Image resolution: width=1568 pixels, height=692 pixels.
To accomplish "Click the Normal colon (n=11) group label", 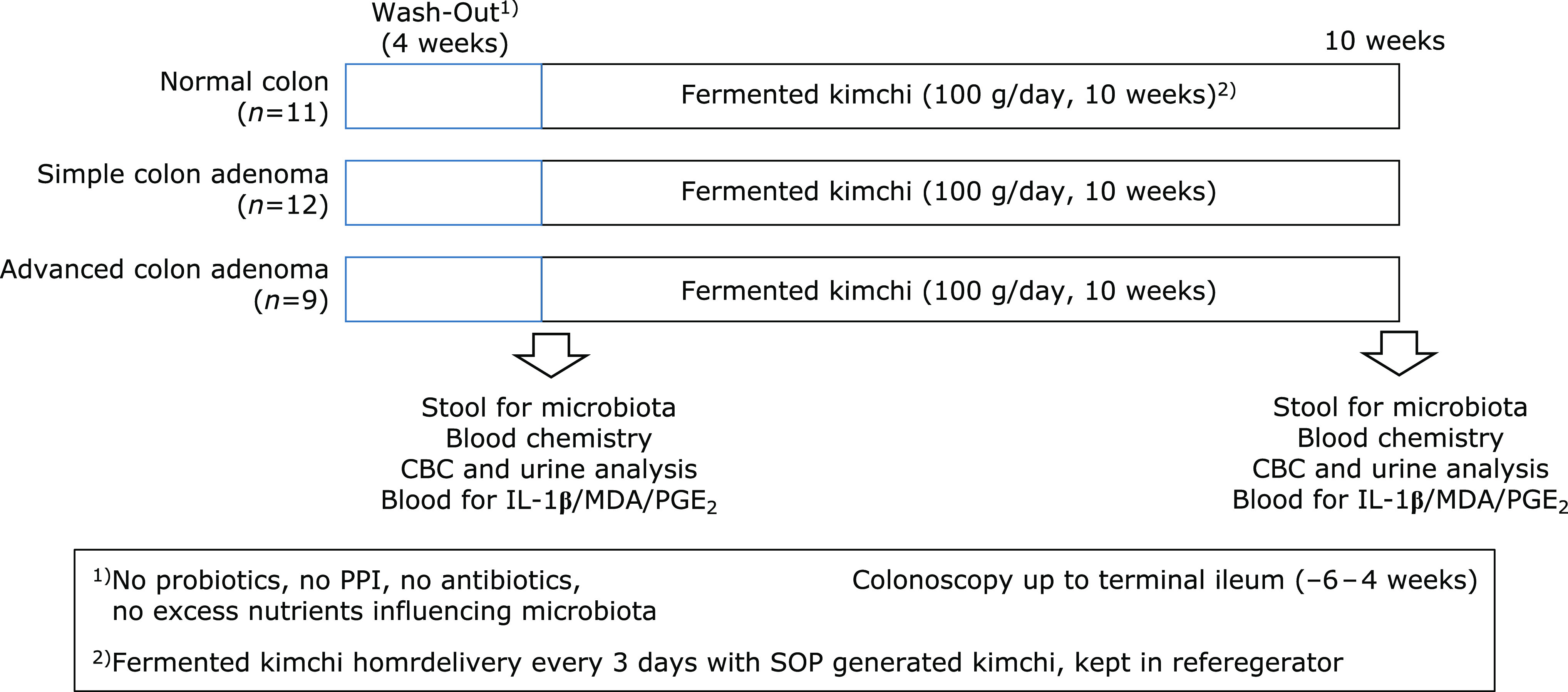I will tap(244, 97).
